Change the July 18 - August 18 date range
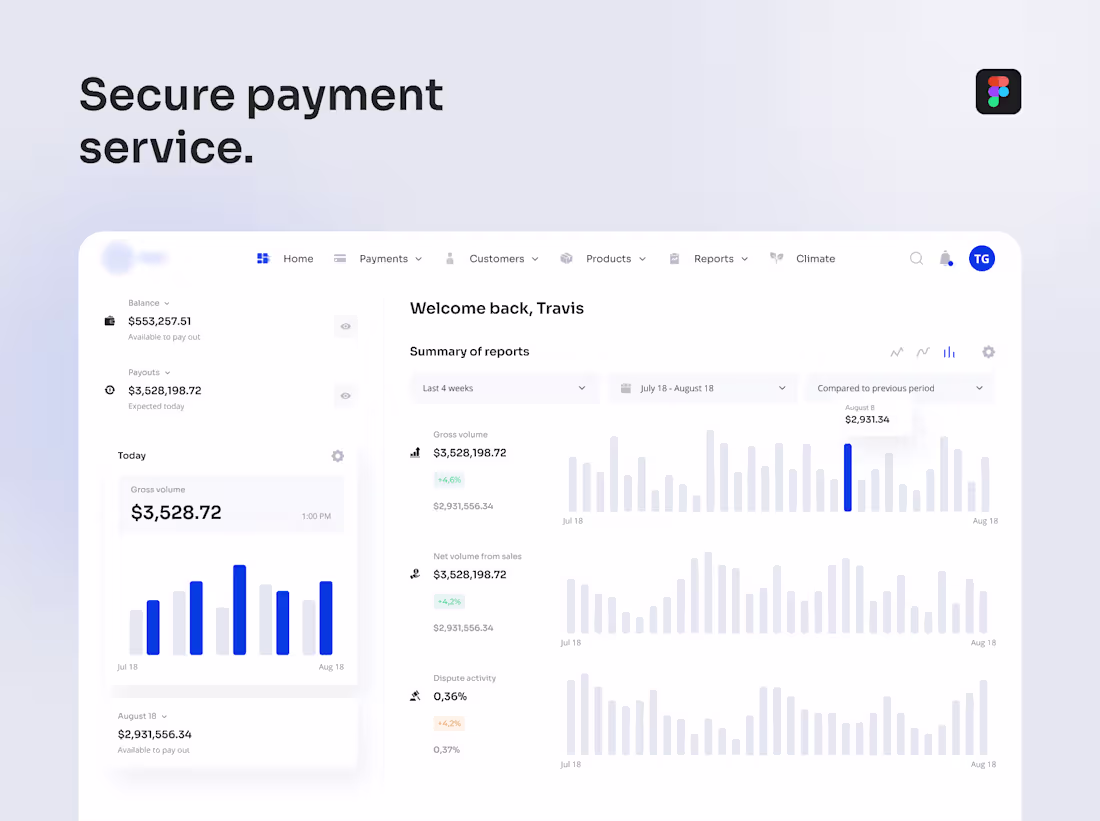 702,388
